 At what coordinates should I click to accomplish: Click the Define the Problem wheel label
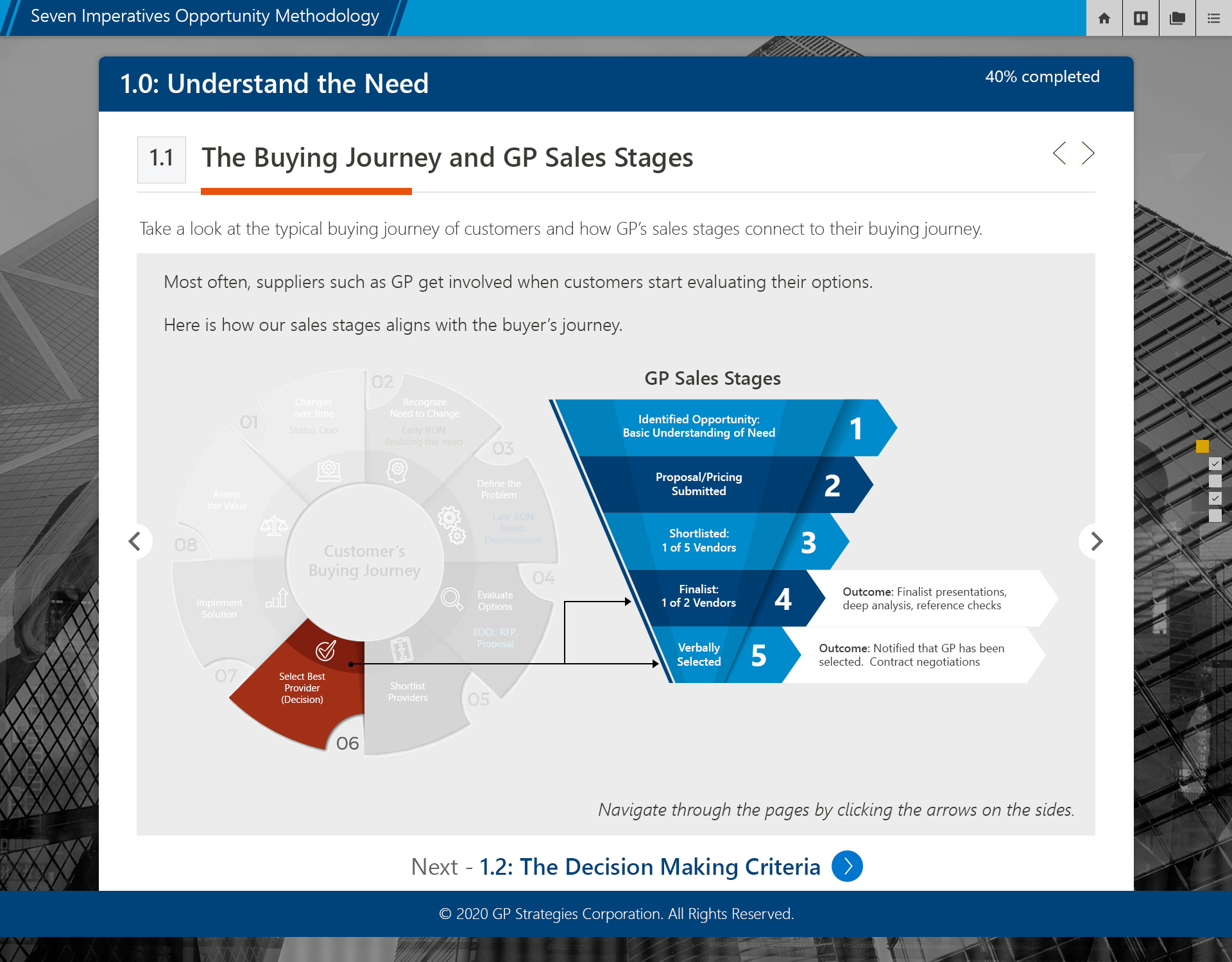pos(499,489)
